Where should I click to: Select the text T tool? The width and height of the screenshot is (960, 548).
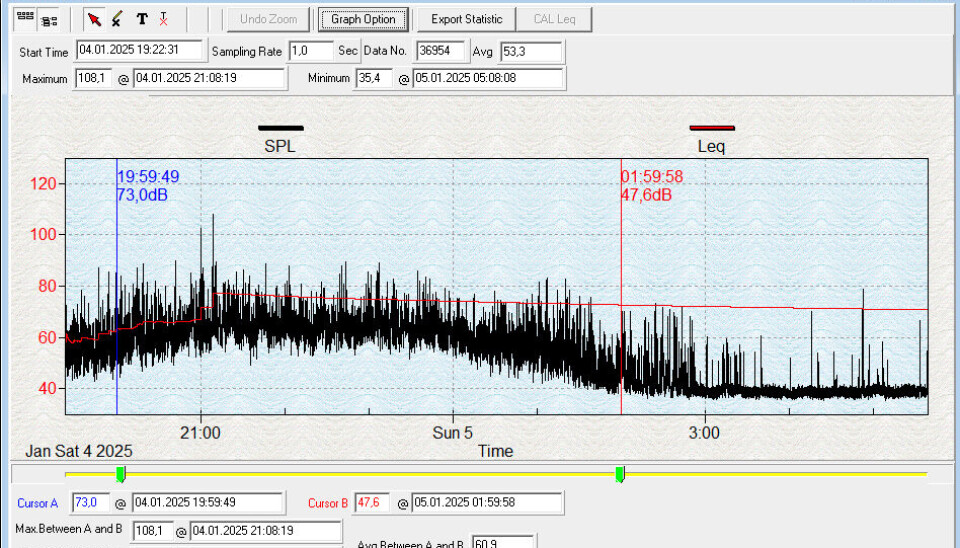[x=141, y=19]
